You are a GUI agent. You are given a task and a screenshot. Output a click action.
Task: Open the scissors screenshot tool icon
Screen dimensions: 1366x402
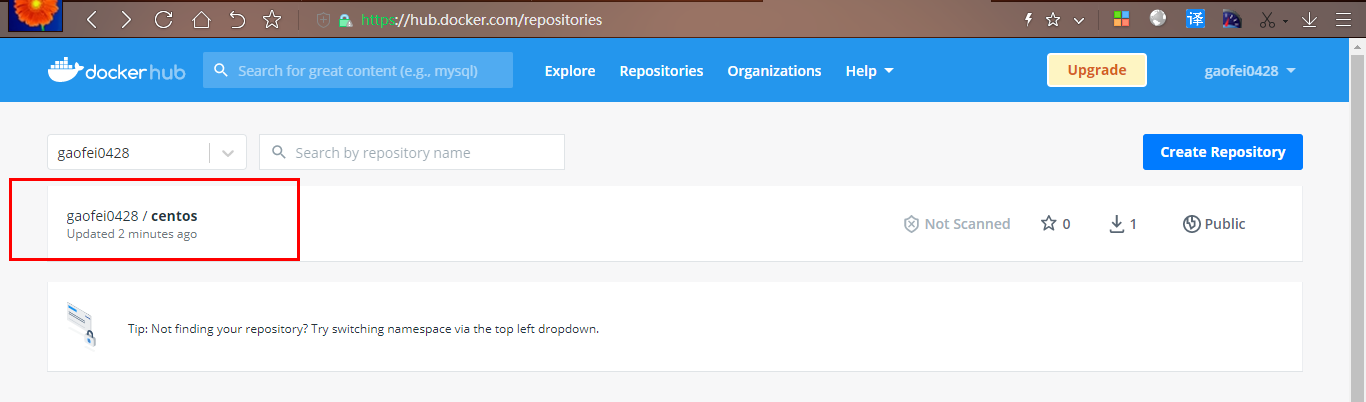coord(1267,19)
